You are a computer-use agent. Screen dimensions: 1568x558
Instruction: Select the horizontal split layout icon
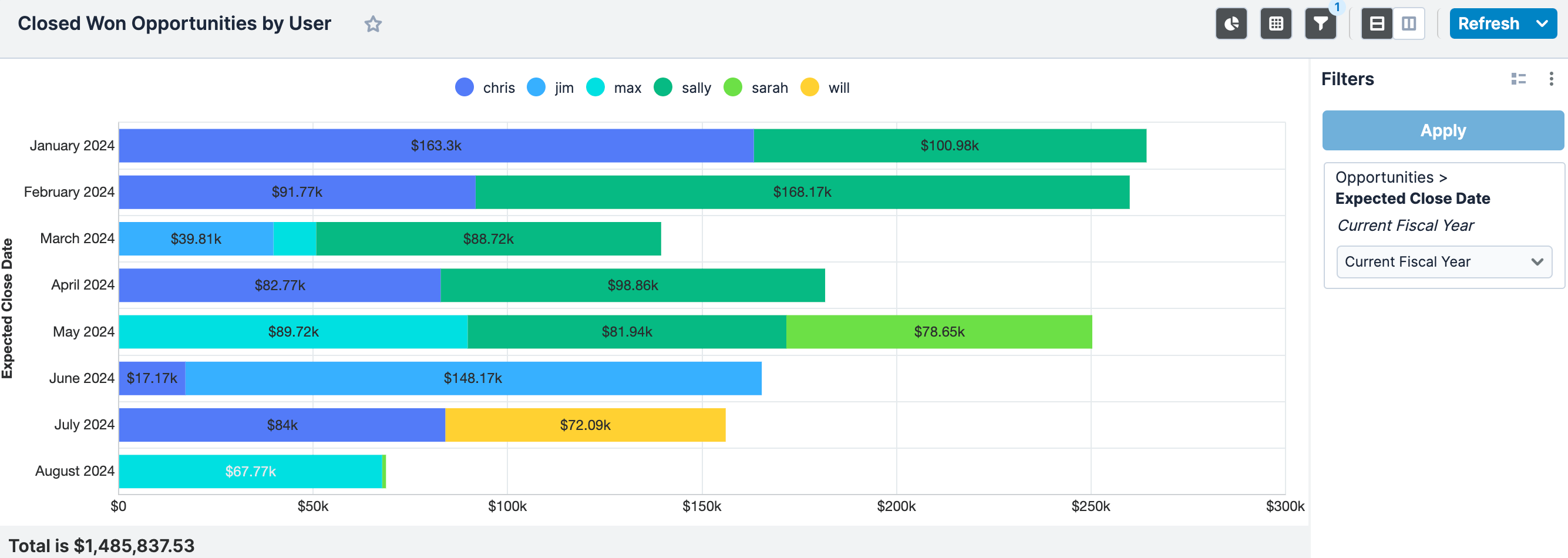coord(1377,23)
